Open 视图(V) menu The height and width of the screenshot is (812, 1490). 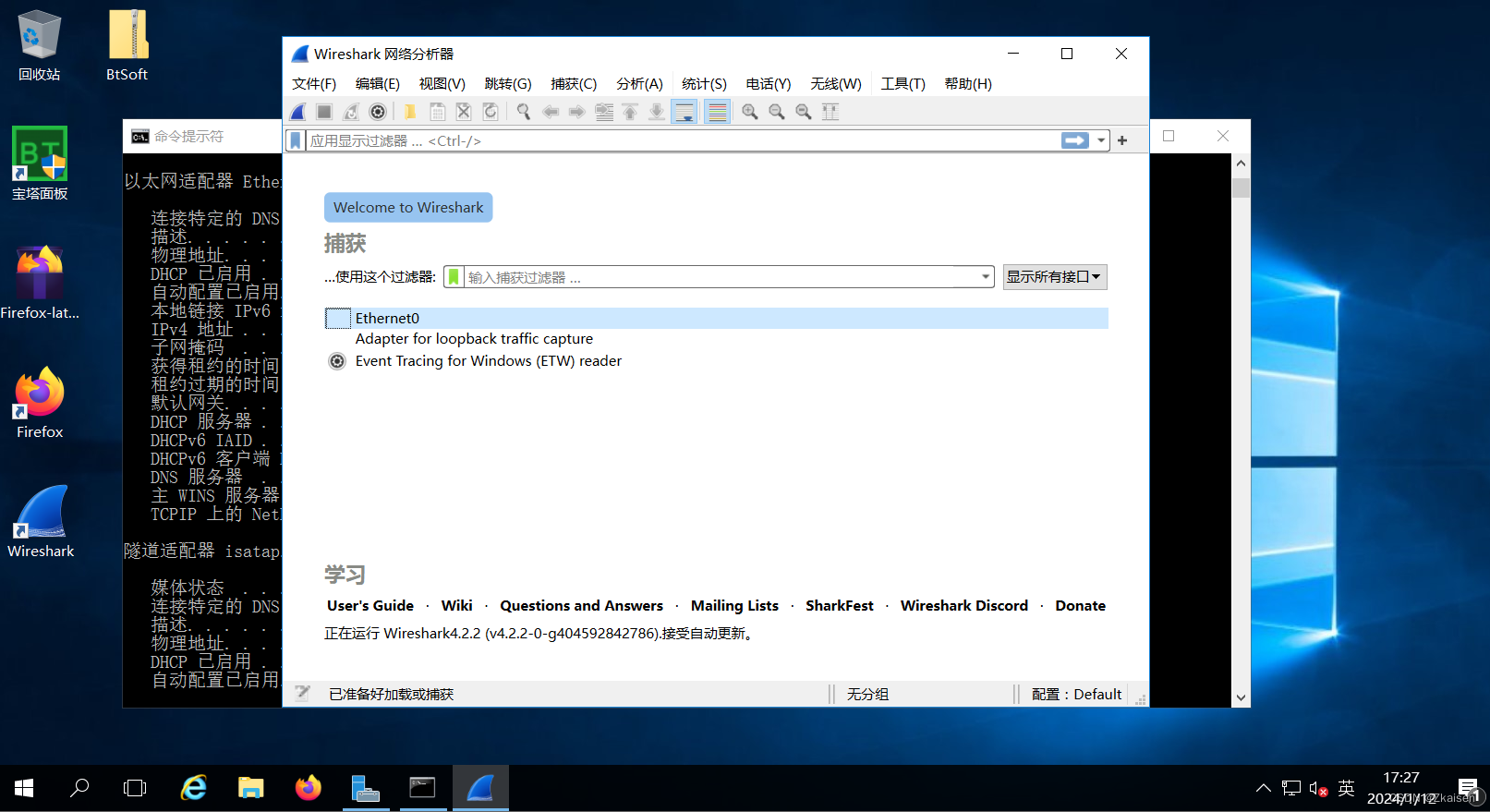click(x=442, y=84)
